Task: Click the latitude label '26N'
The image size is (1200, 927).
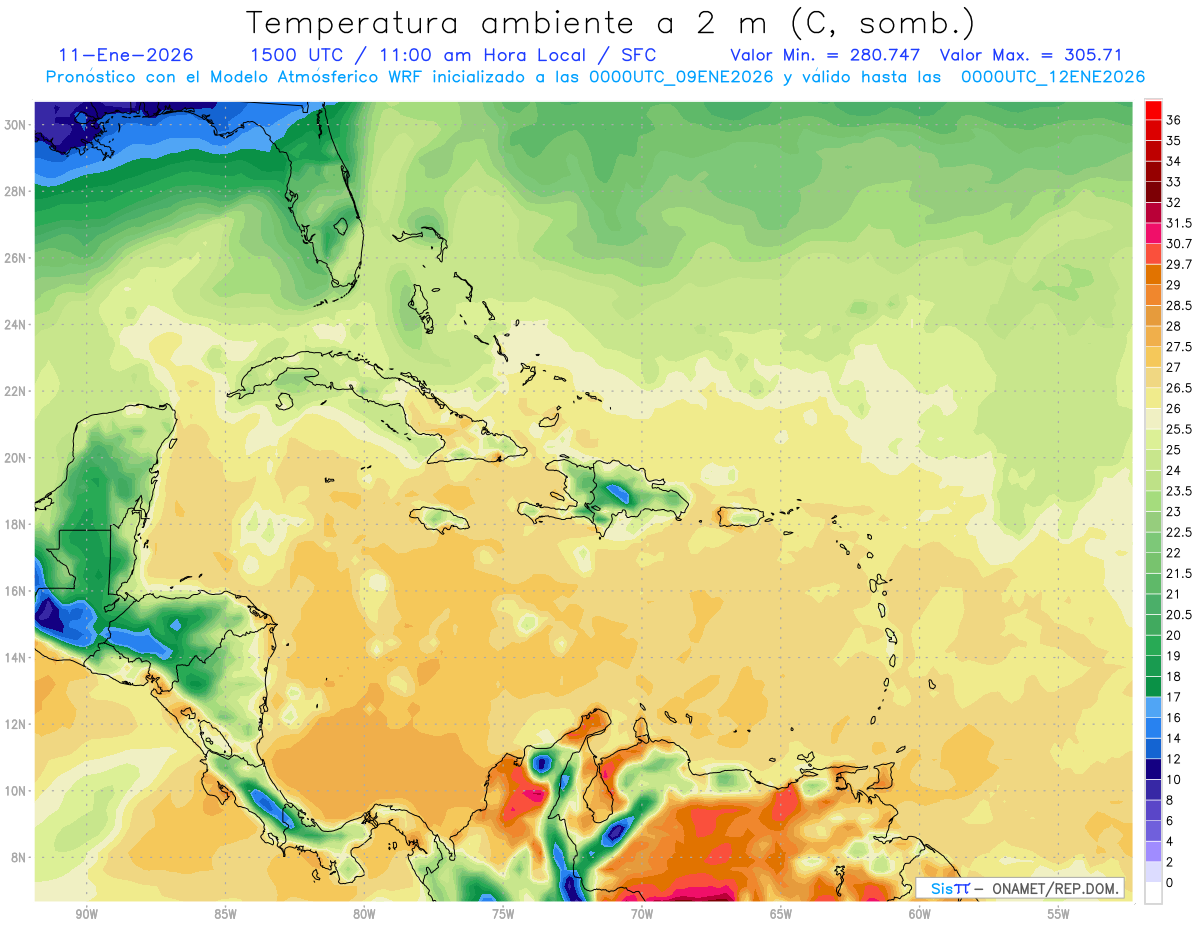Action: [15, 258]
